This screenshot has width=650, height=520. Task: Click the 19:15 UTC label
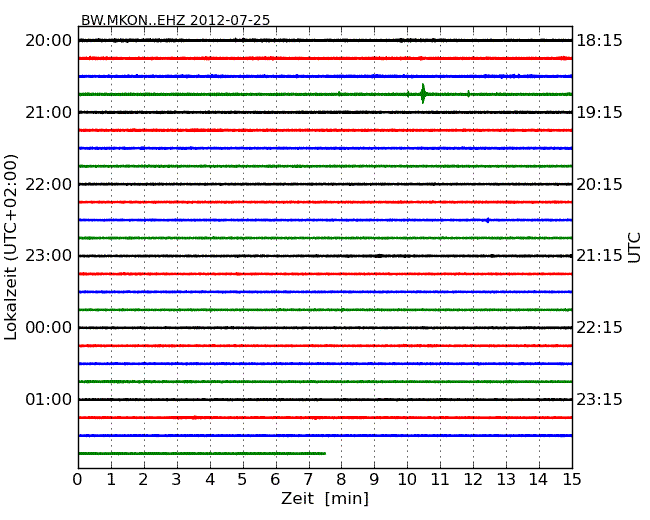(599, 112)
